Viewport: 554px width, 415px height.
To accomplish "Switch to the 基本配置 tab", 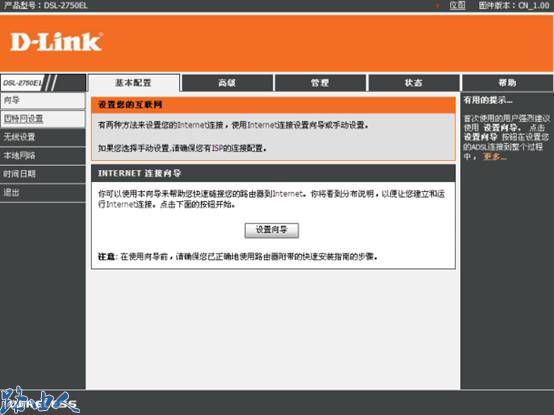I will point(134,83).
